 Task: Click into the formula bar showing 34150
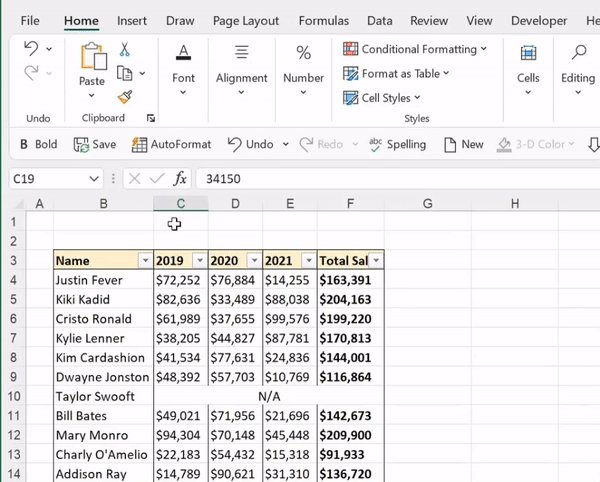tap(398, 179)
